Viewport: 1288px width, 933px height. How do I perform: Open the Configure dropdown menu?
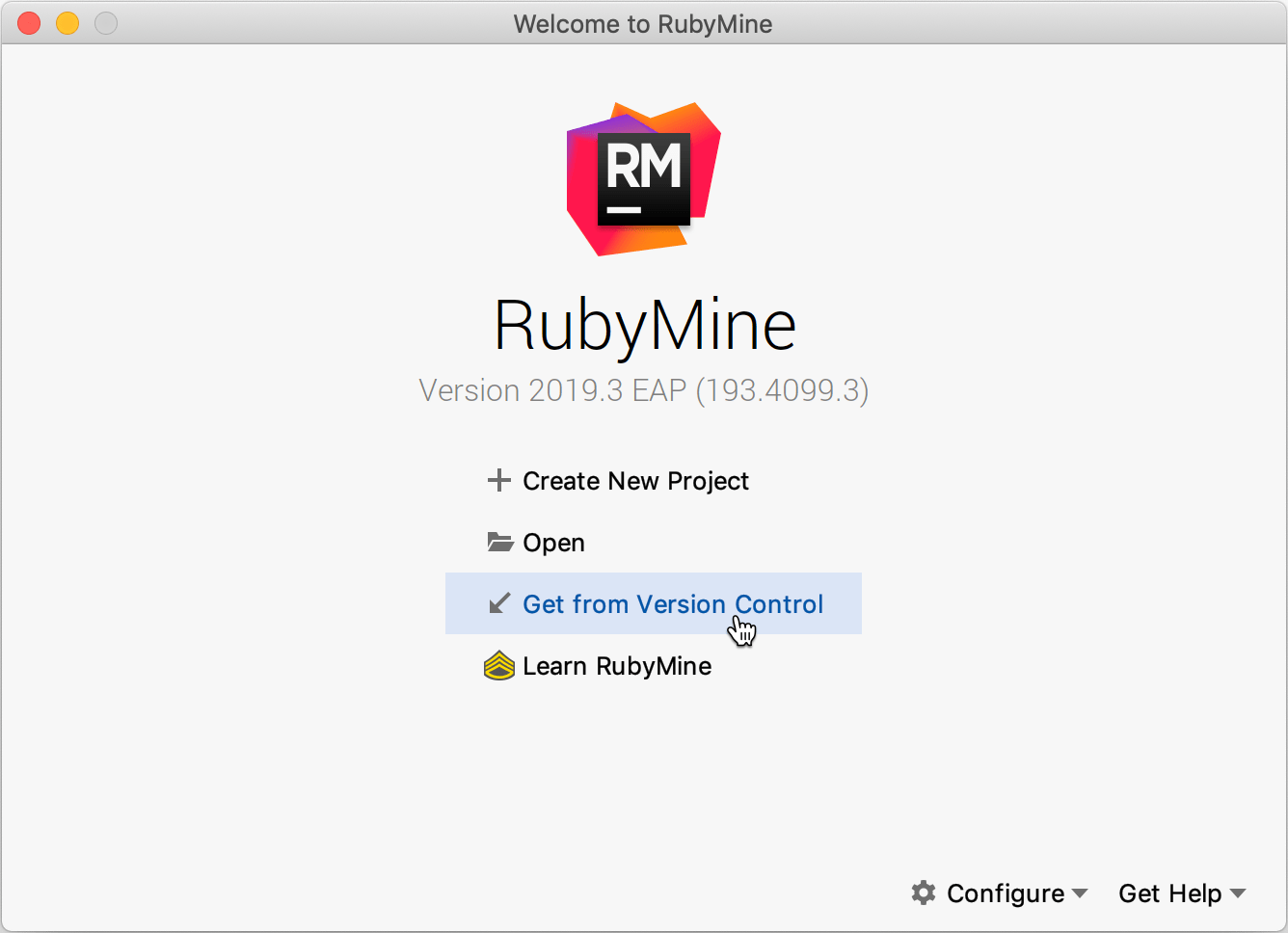click(x=1000, y=893)
